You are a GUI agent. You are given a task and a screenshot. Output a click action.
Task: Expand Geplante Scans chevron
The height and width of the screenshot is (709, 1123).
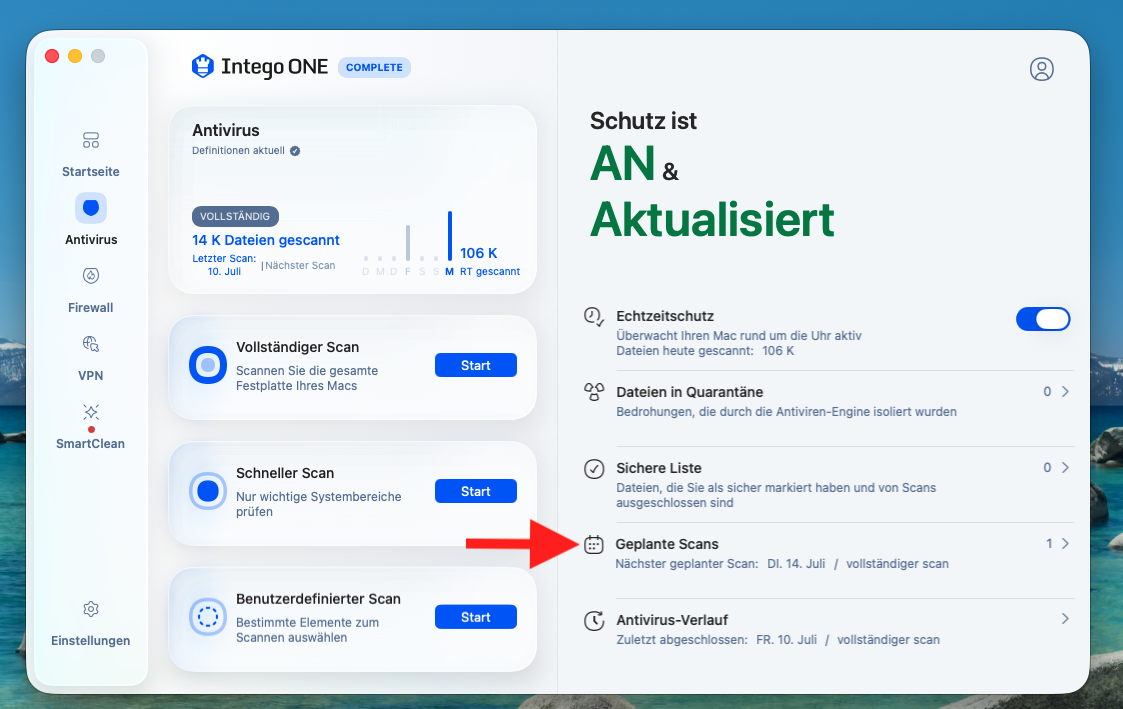[1065, 544]
